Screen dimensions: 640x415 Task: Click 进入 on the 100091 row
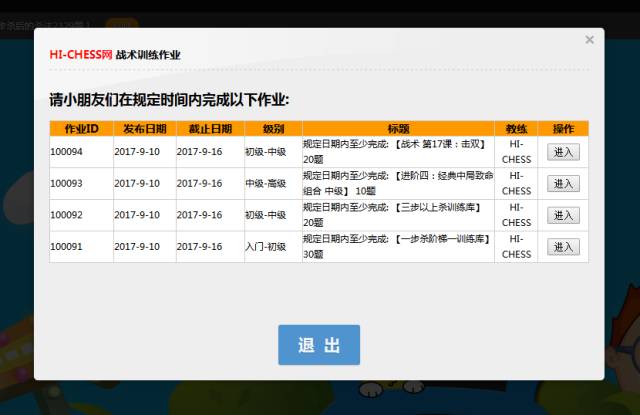pos(563,247)
